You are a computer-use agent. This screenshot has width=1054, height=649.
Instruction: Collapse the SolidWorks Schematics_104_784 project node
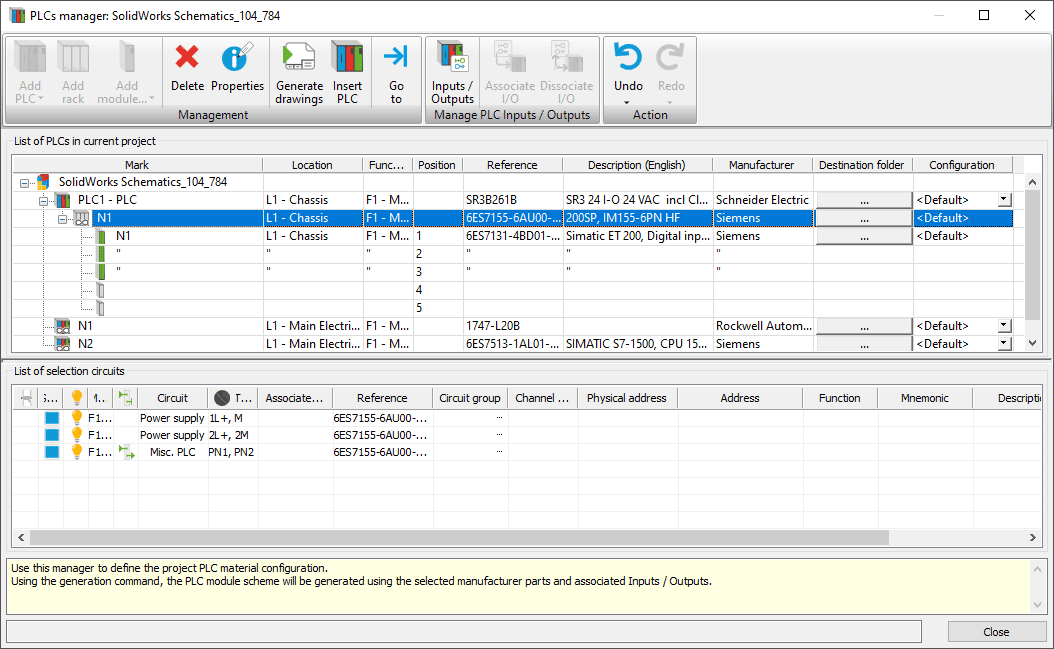tap(25, 183)
